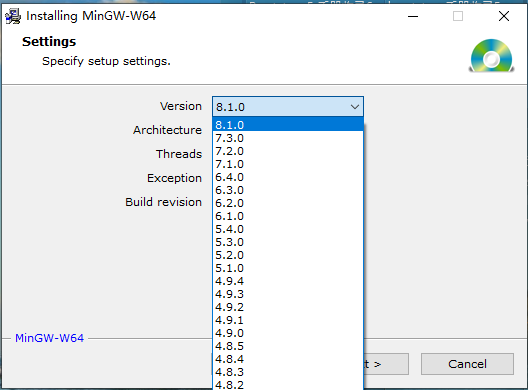
Task: Select version 6.1.0
Action: click(x=288, y=216)
